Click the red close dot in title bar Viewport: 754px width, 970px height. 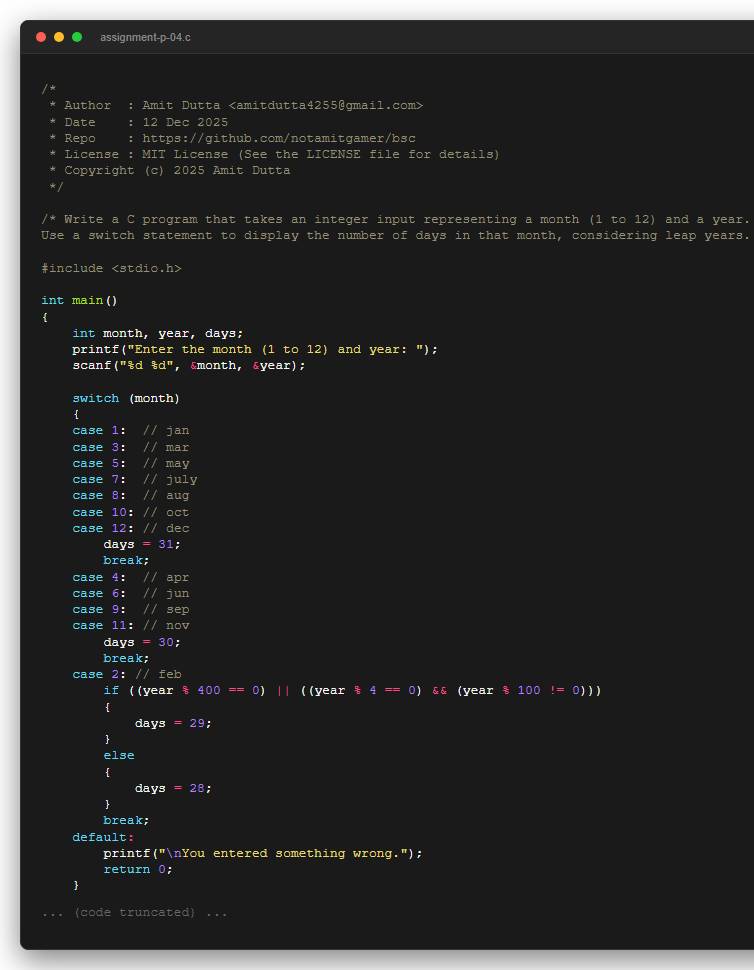point(41,37)
